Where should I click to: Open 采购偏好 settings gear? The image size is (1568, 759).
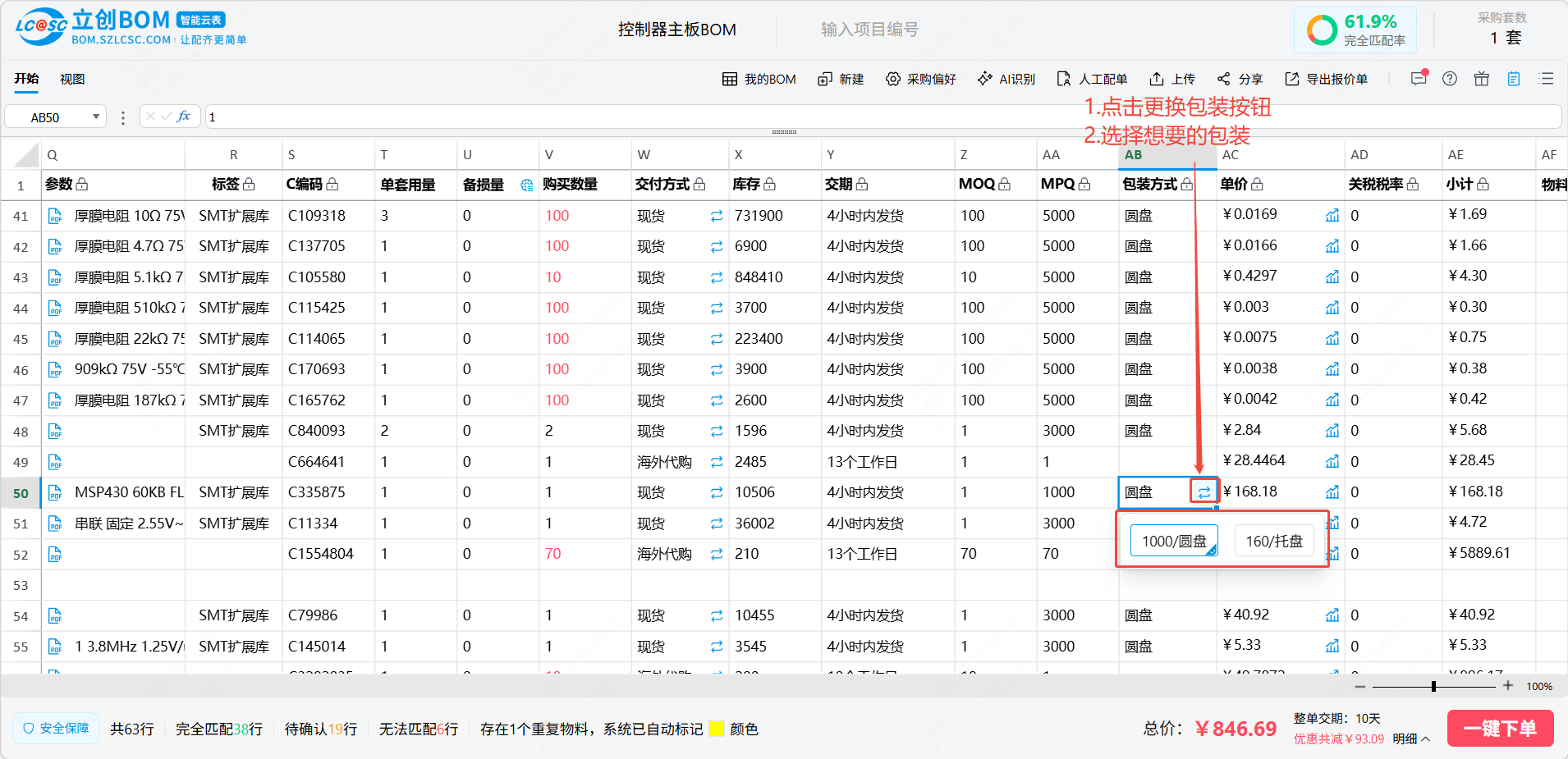[x=892, y=79]
